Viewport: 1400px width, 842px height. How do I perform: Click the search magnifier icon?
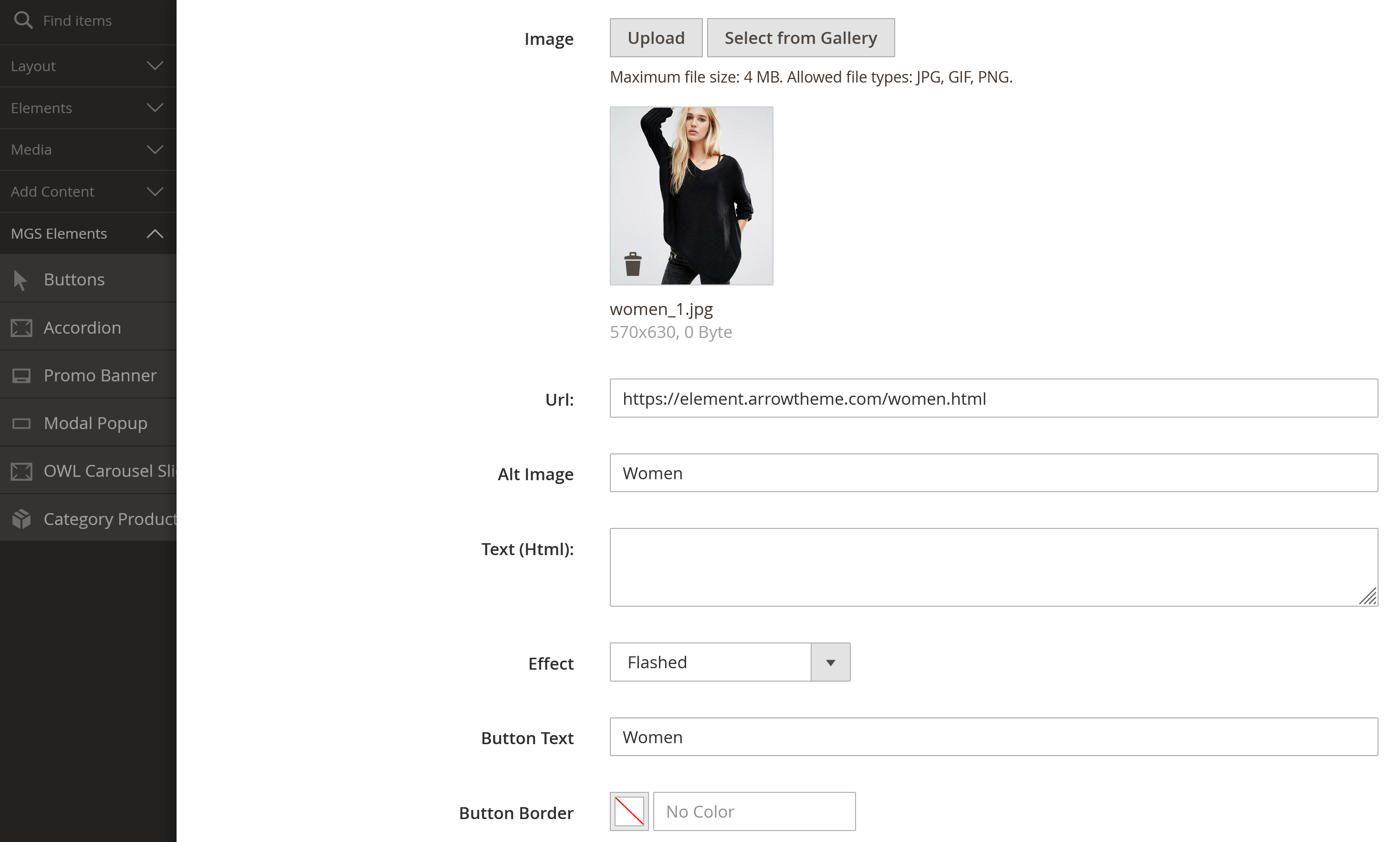point(23,21)
